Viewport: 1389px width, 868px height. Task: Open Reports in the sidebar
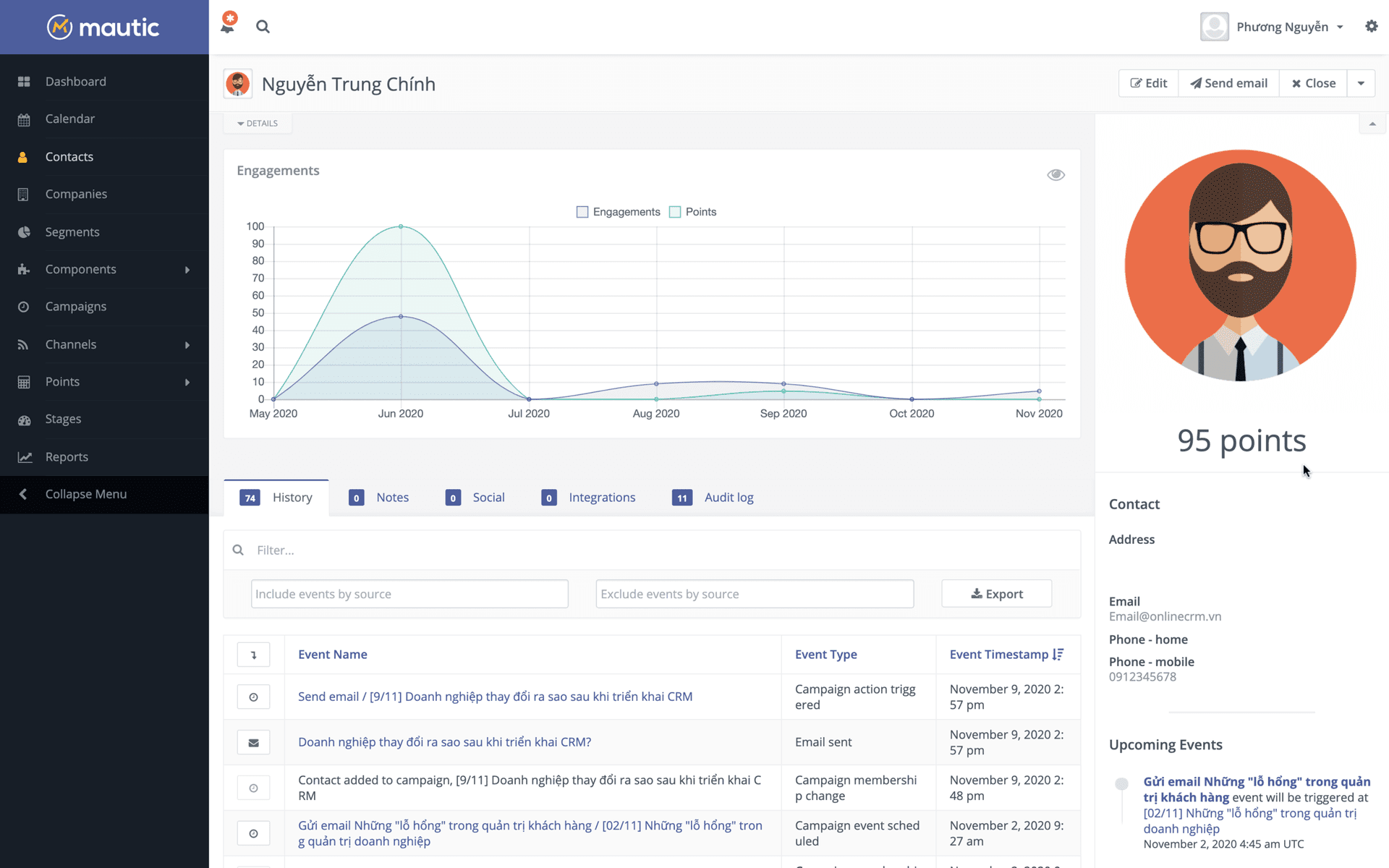[67, 456]
